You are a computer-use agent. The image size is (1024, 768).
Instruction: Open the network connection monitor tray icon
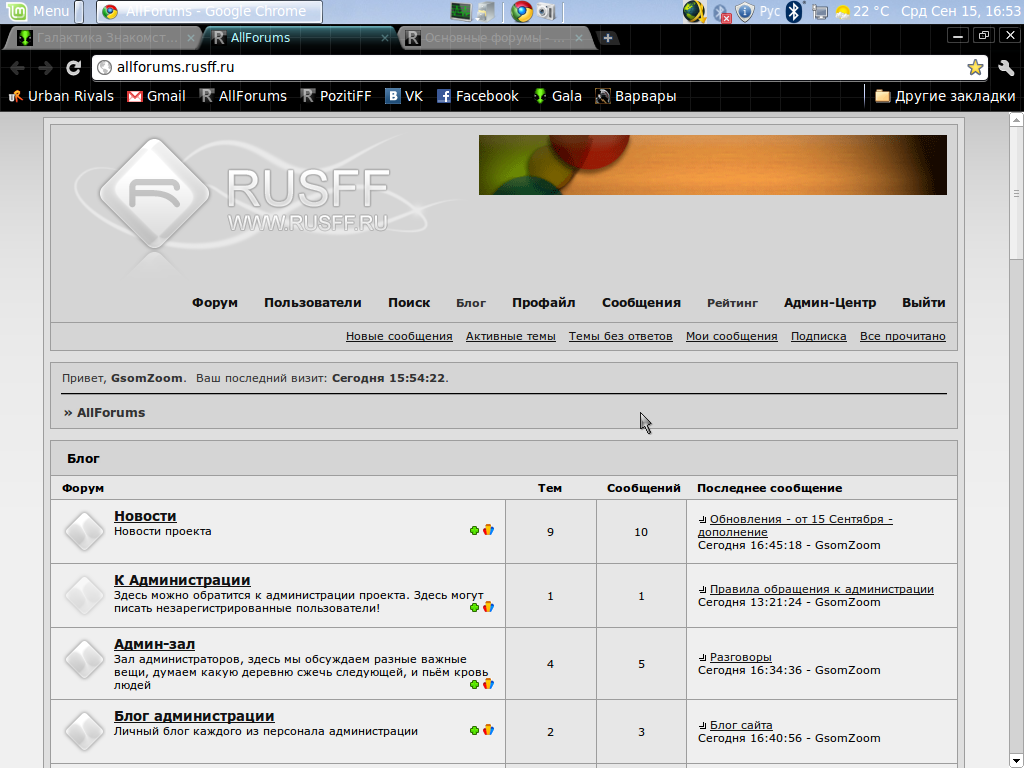[x=821, y=12]
